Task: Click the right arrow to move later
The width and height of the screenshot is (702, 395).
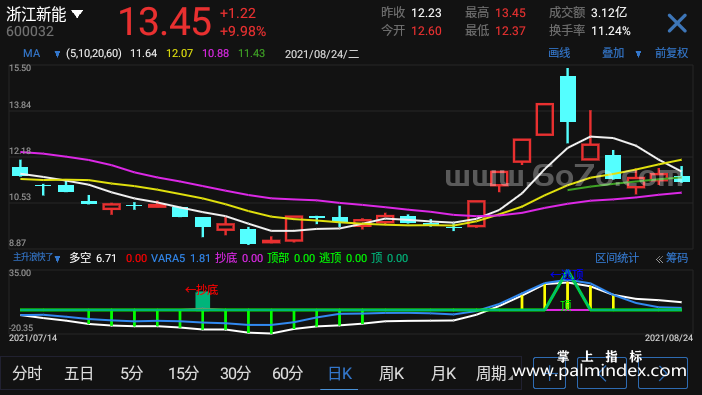Action: pyautogui.click(x=663, y=373)
